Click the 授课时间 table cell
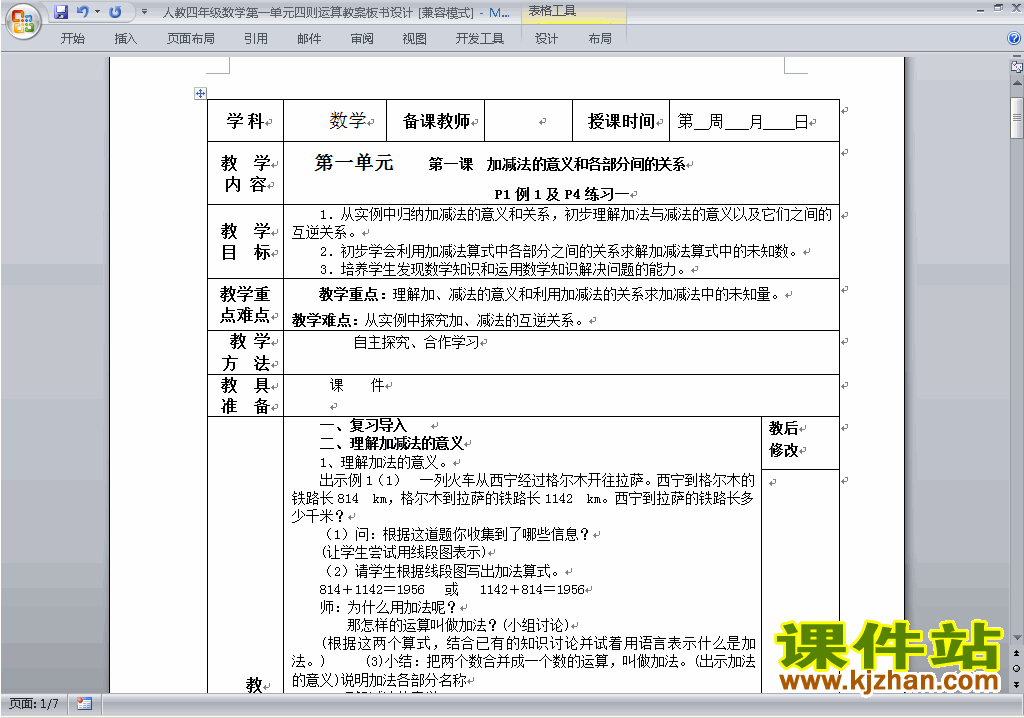Screen dimensions: 1024x718 621,121
